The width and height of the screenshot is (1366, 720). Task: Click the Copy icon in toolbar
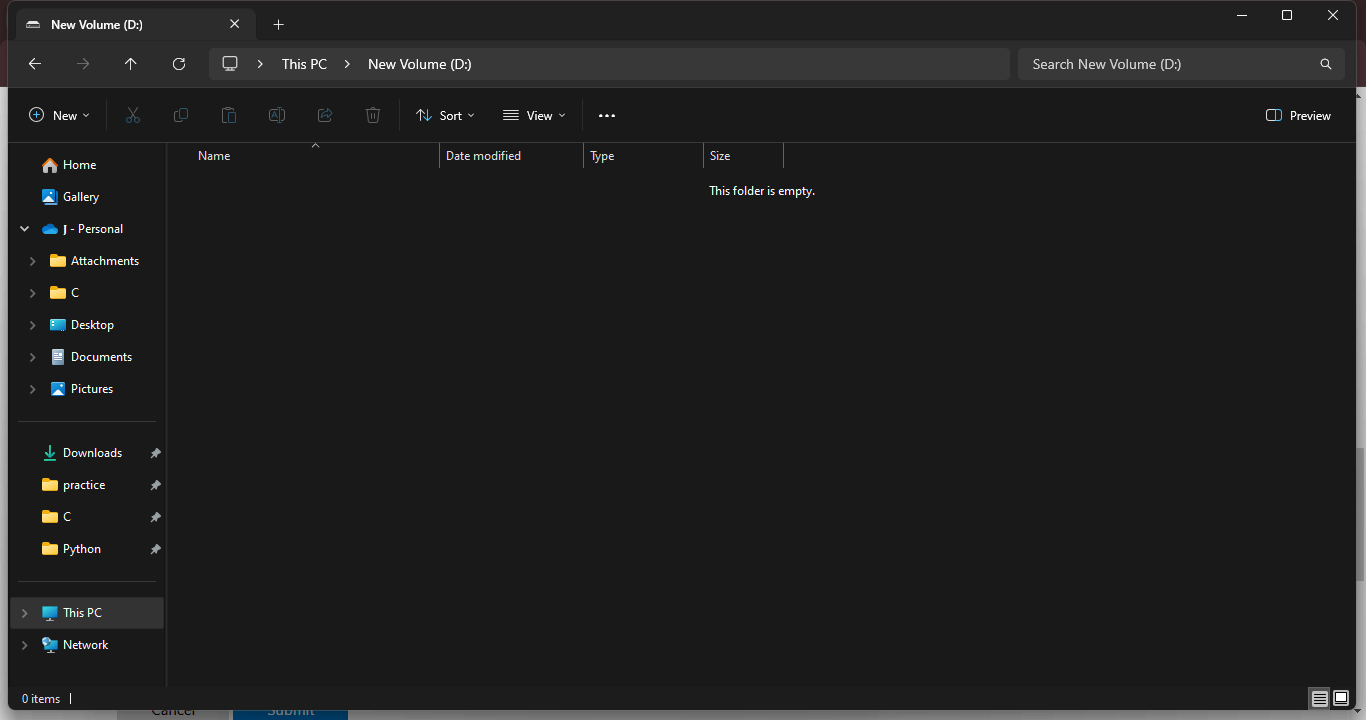tap(181, 116)
